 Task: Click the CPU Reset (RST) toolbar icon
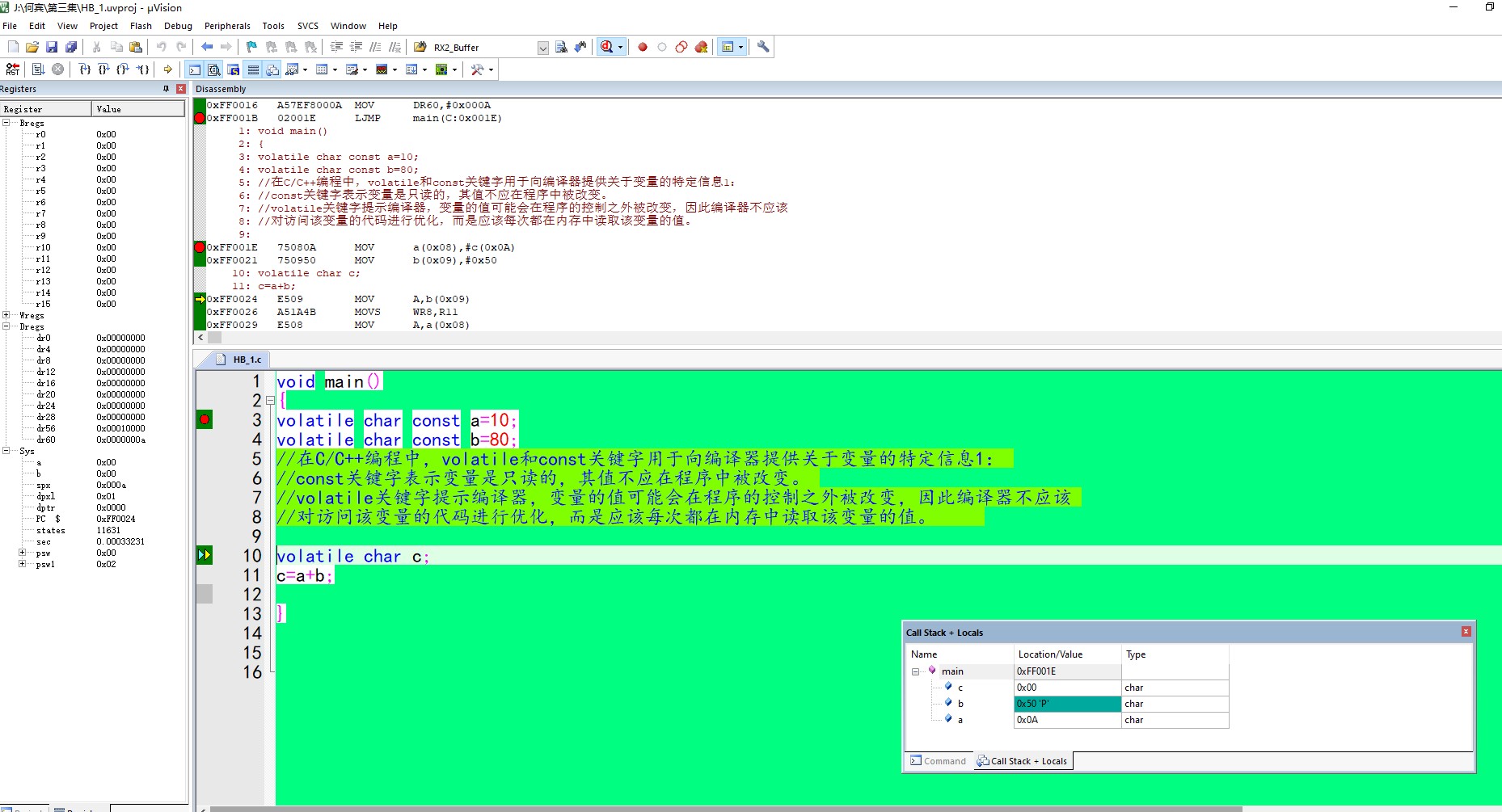click(13, 69)
